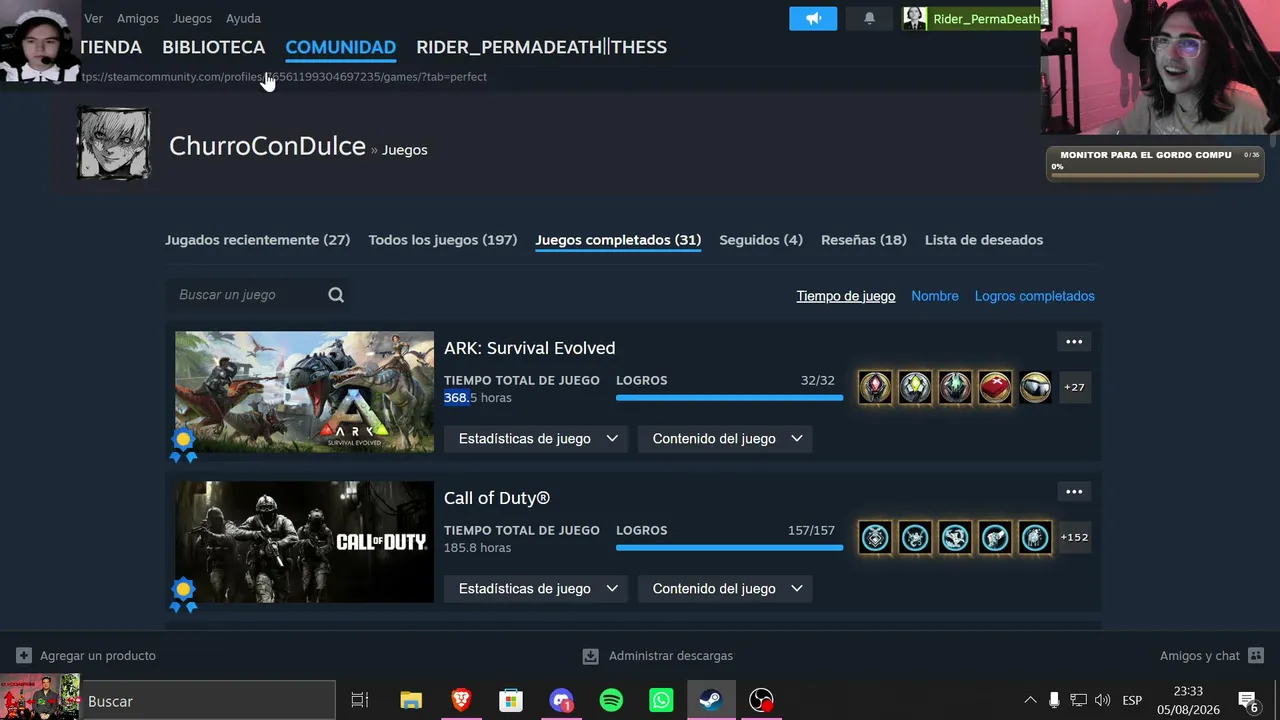The width and height of the screenshot is (1280, 720).
Task: Click ARK's red gem achievement icon
Action: [x=875, y=387]
